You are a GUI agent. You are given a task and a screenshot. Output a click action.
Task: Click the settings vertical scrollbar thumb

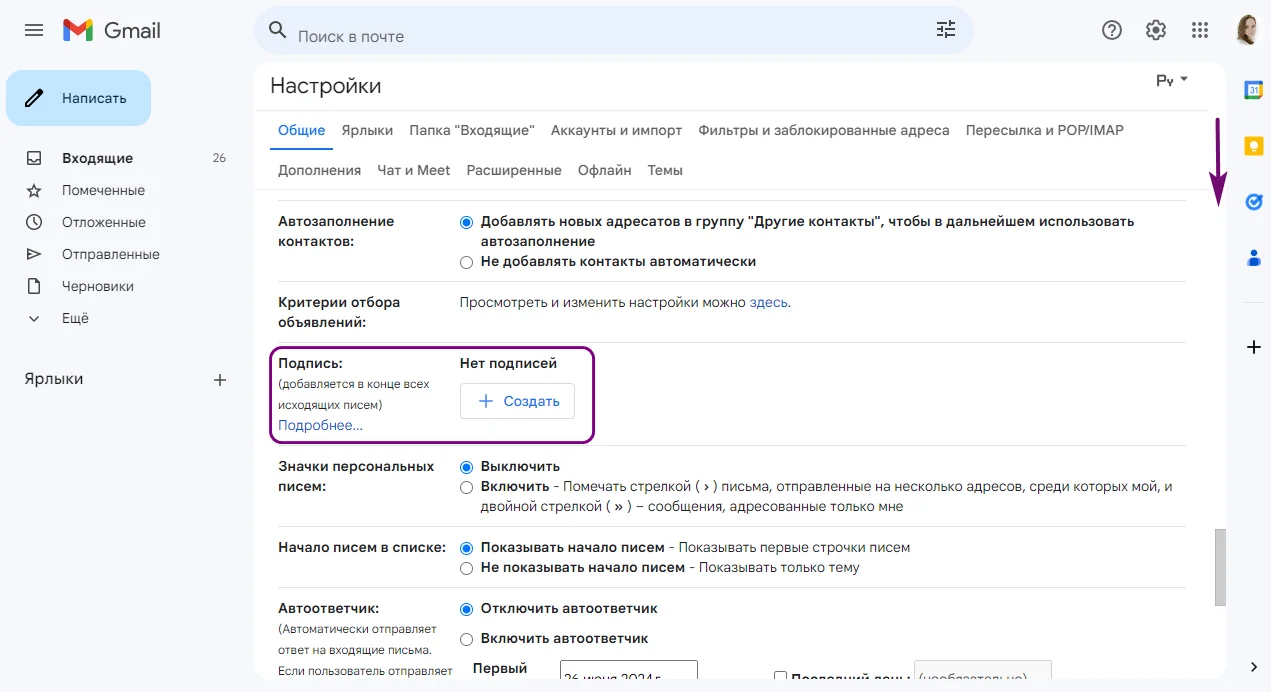click(x=1220, y=567)
